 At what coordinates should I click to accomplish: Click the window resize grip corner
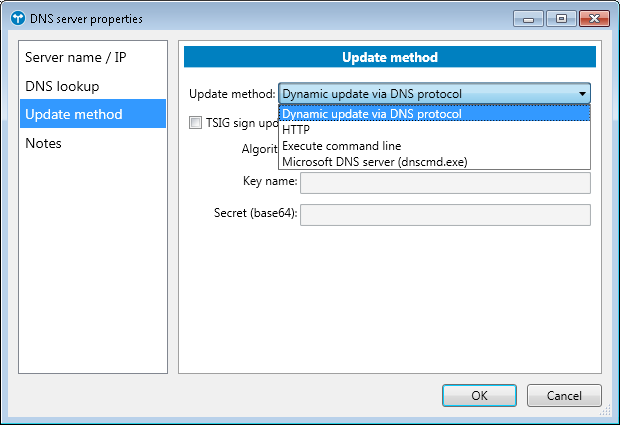click(607, 410)
